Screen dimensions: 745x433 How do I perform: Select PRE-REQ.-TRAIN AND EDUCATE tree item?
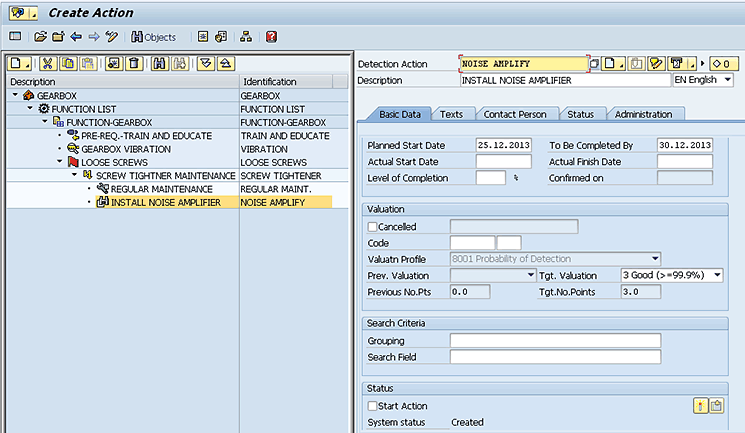tap(146, 136)
